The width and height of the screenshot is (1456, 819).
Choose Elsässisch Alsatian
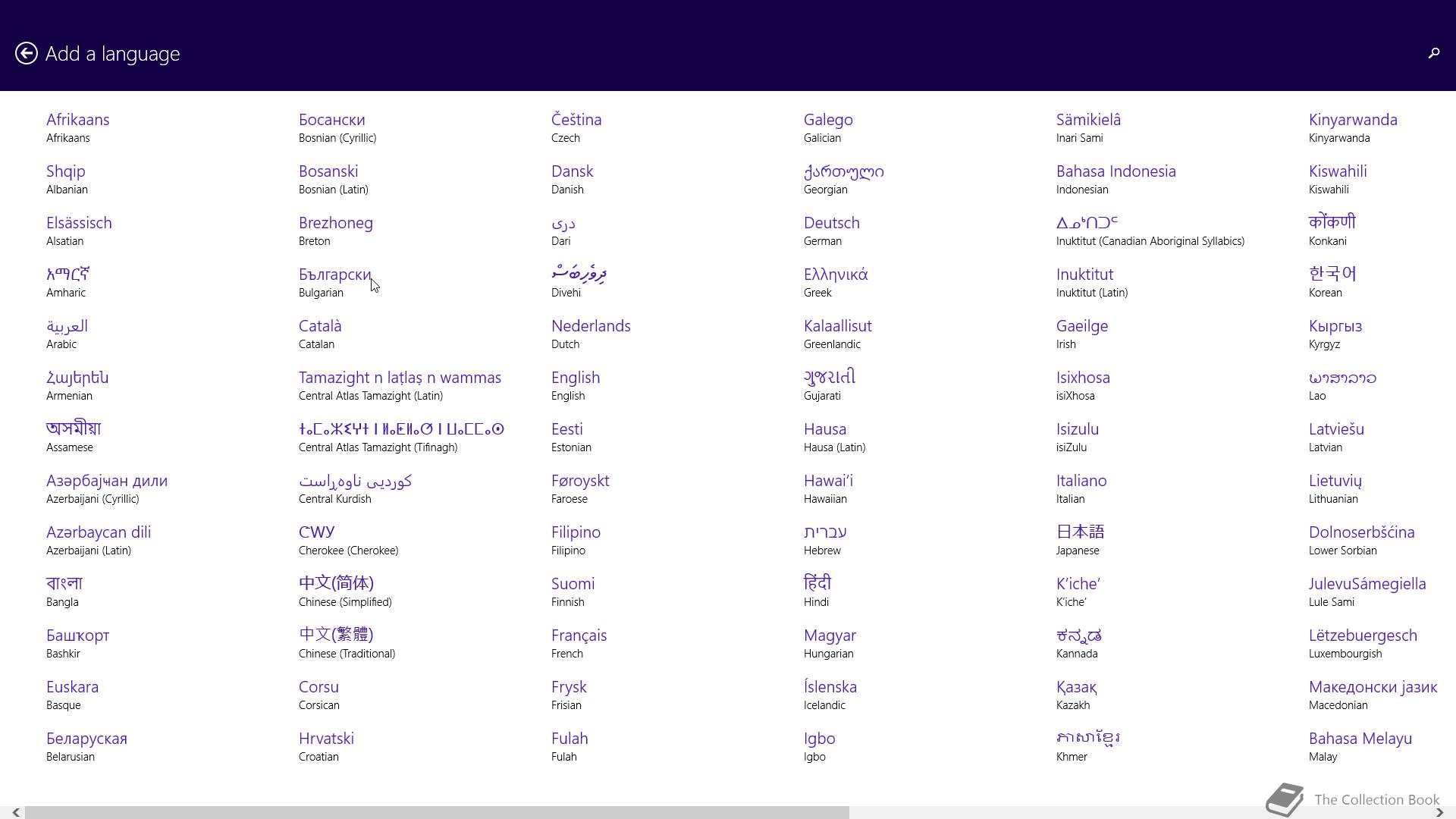pos(79,231)
